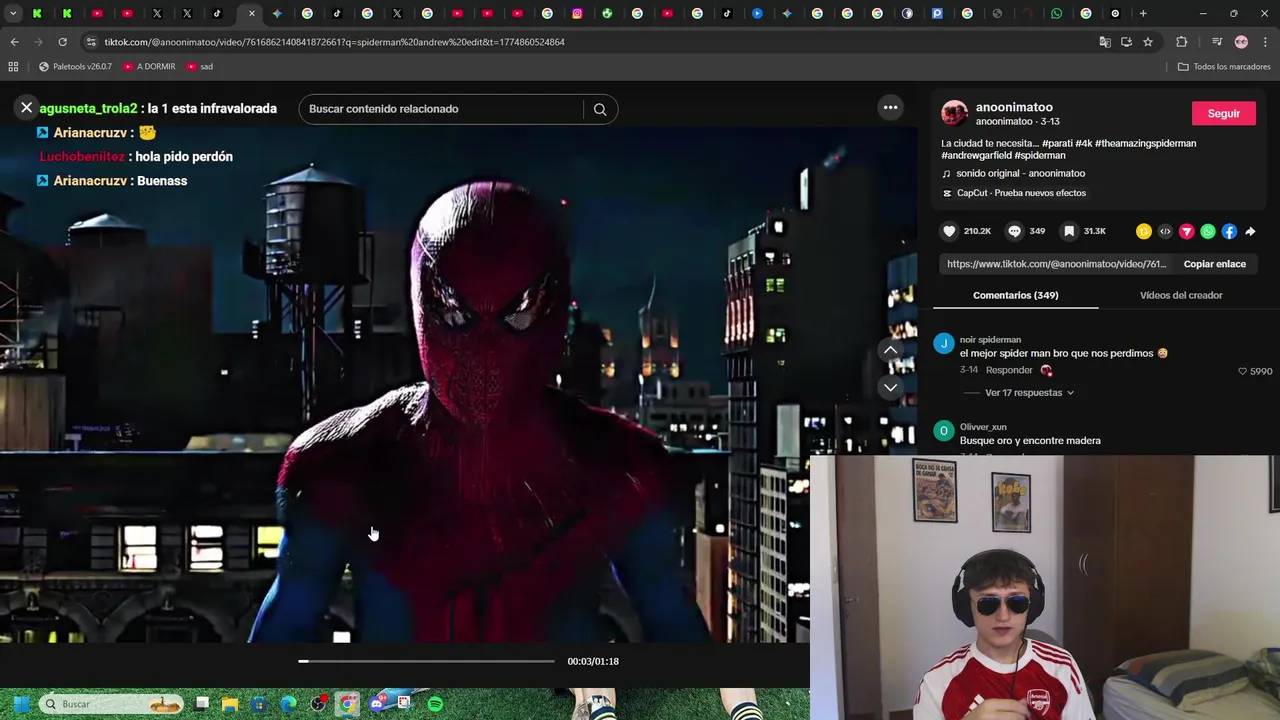Screen dimensions: 1280x720
Task: Open Discord from the taskbar
Action: pos(377,704)
